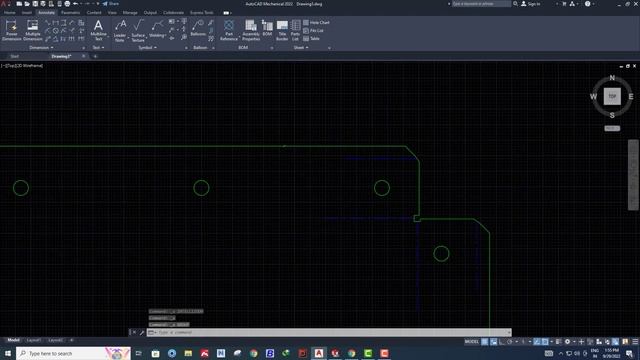Add new drawing tab with plus button

(95, 56)
